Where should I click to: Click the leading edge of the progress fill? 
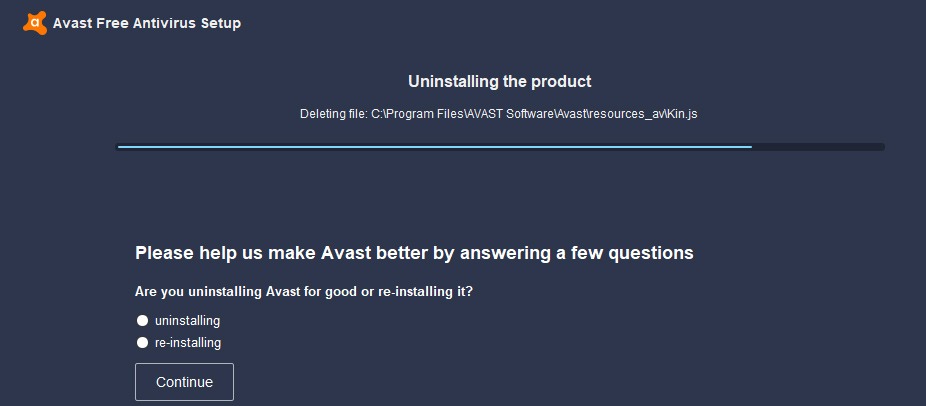click(x=750, y=147)
